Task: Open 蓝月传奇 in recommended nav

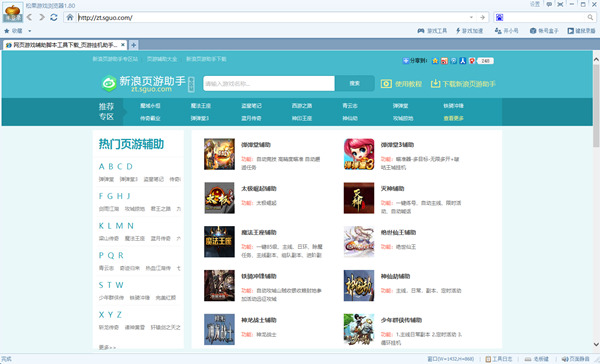Action: (x=251, y=118)
